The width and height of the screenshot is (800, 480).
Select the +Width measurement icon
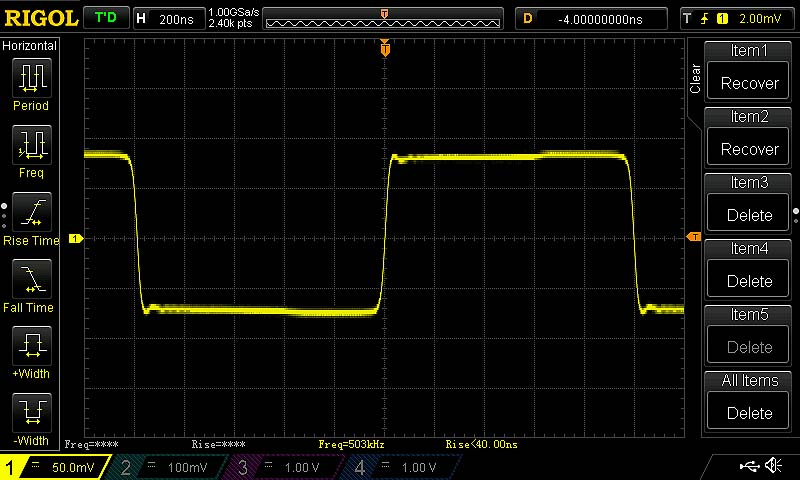point(32,346)
